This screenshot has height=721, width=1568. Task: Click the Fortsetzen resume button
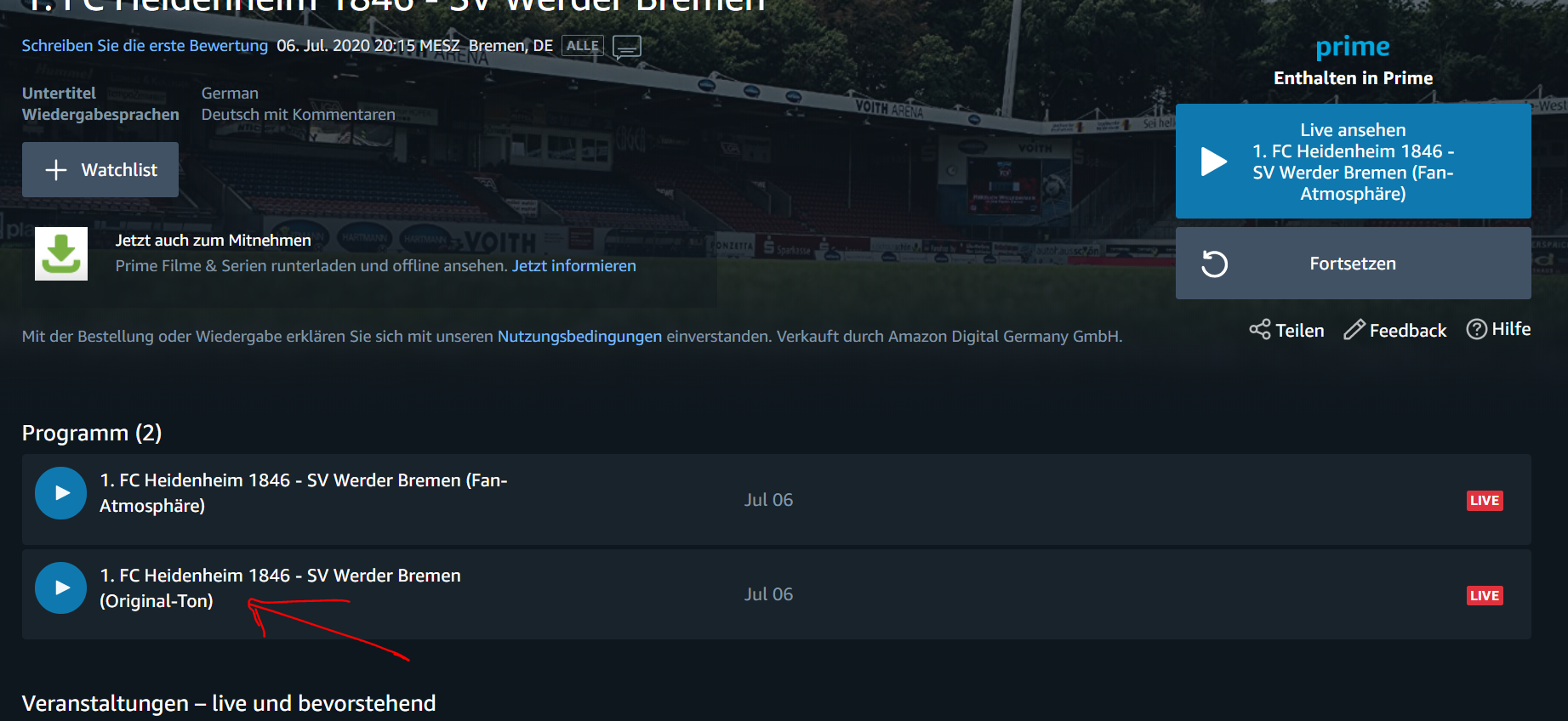[1353, 264]
